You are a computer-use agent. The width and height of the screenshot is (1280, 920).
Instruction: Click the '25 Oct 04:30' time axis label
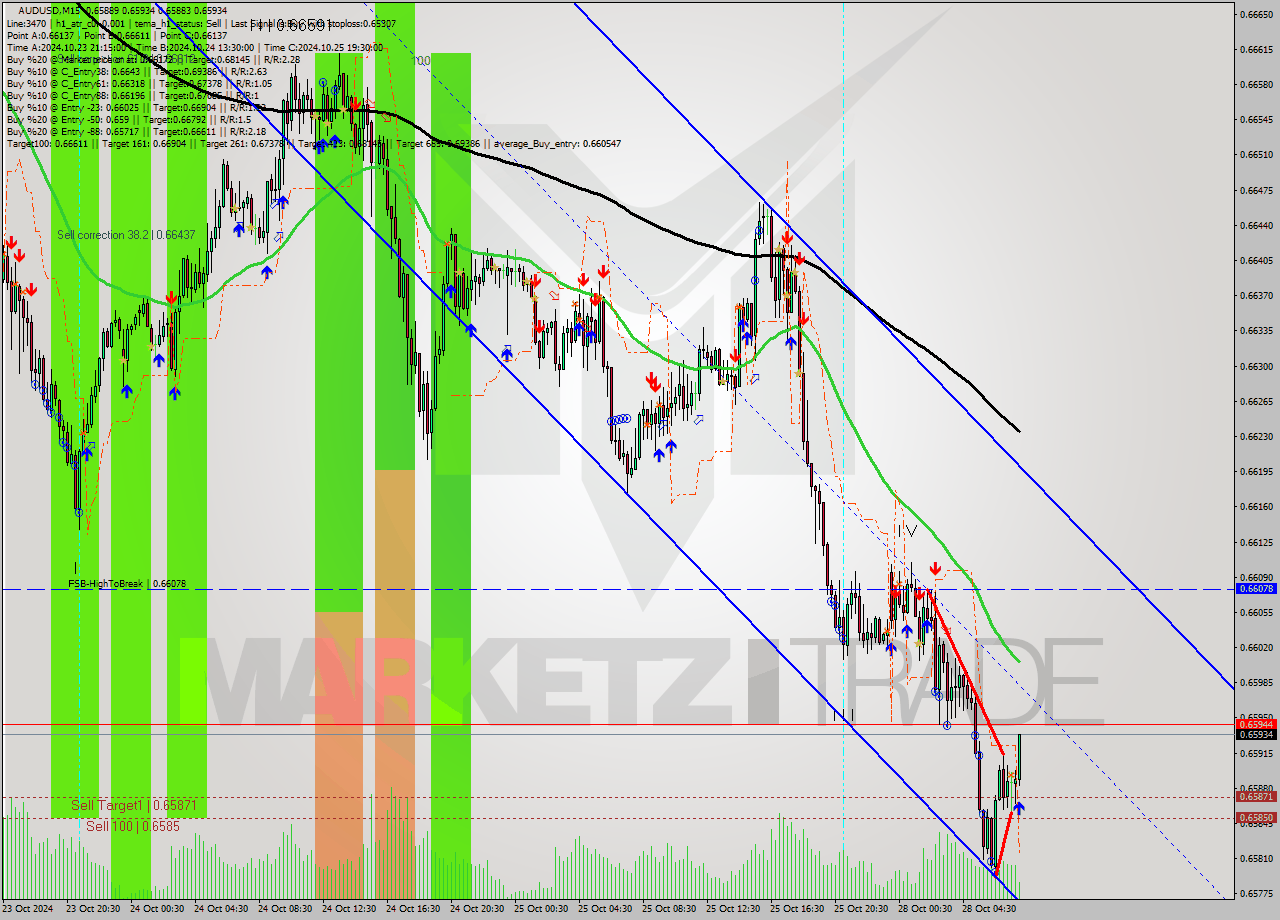(606, 909)
